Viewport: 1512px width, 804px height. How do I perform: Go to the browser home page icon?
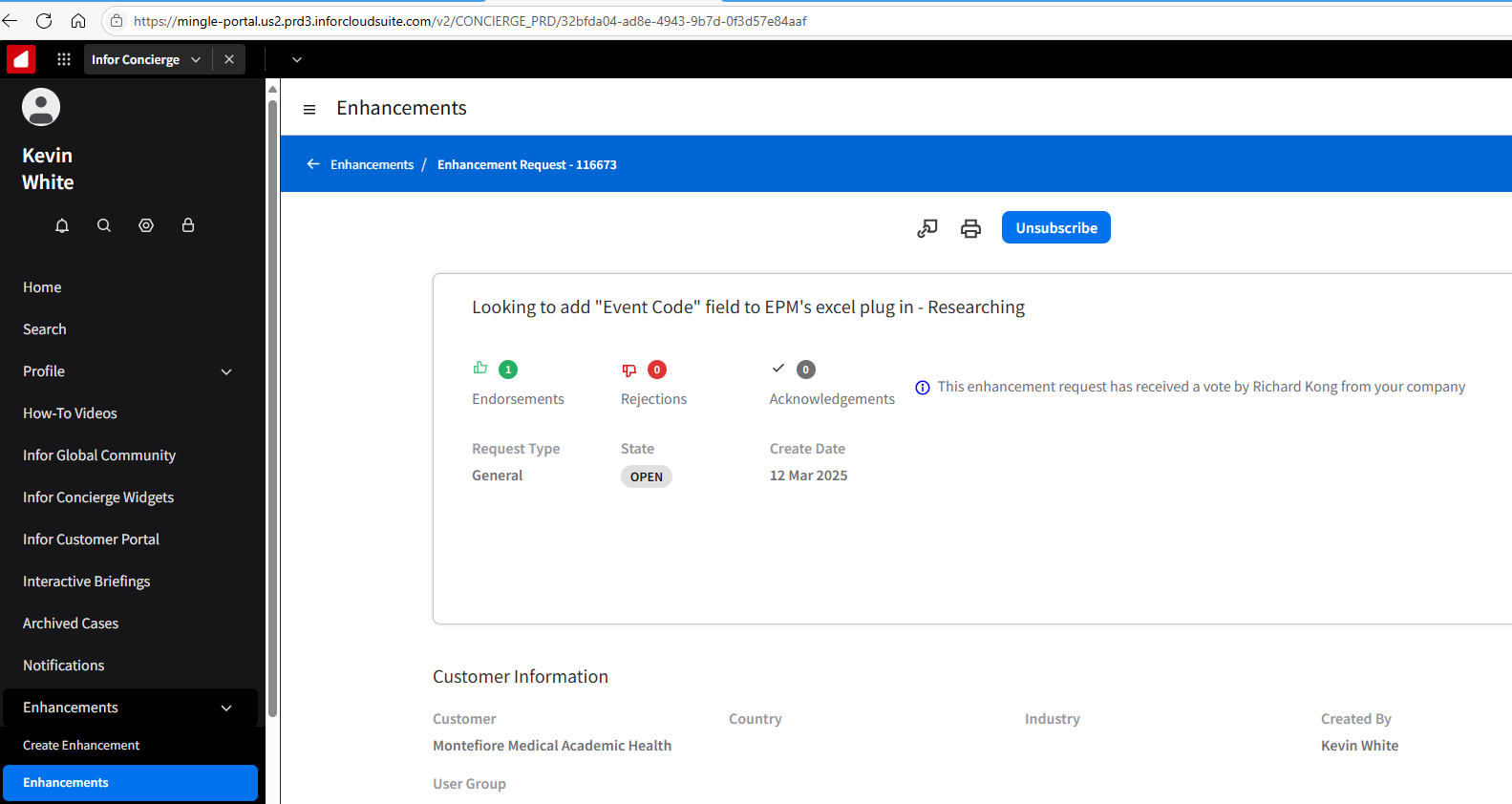point(78,20)
